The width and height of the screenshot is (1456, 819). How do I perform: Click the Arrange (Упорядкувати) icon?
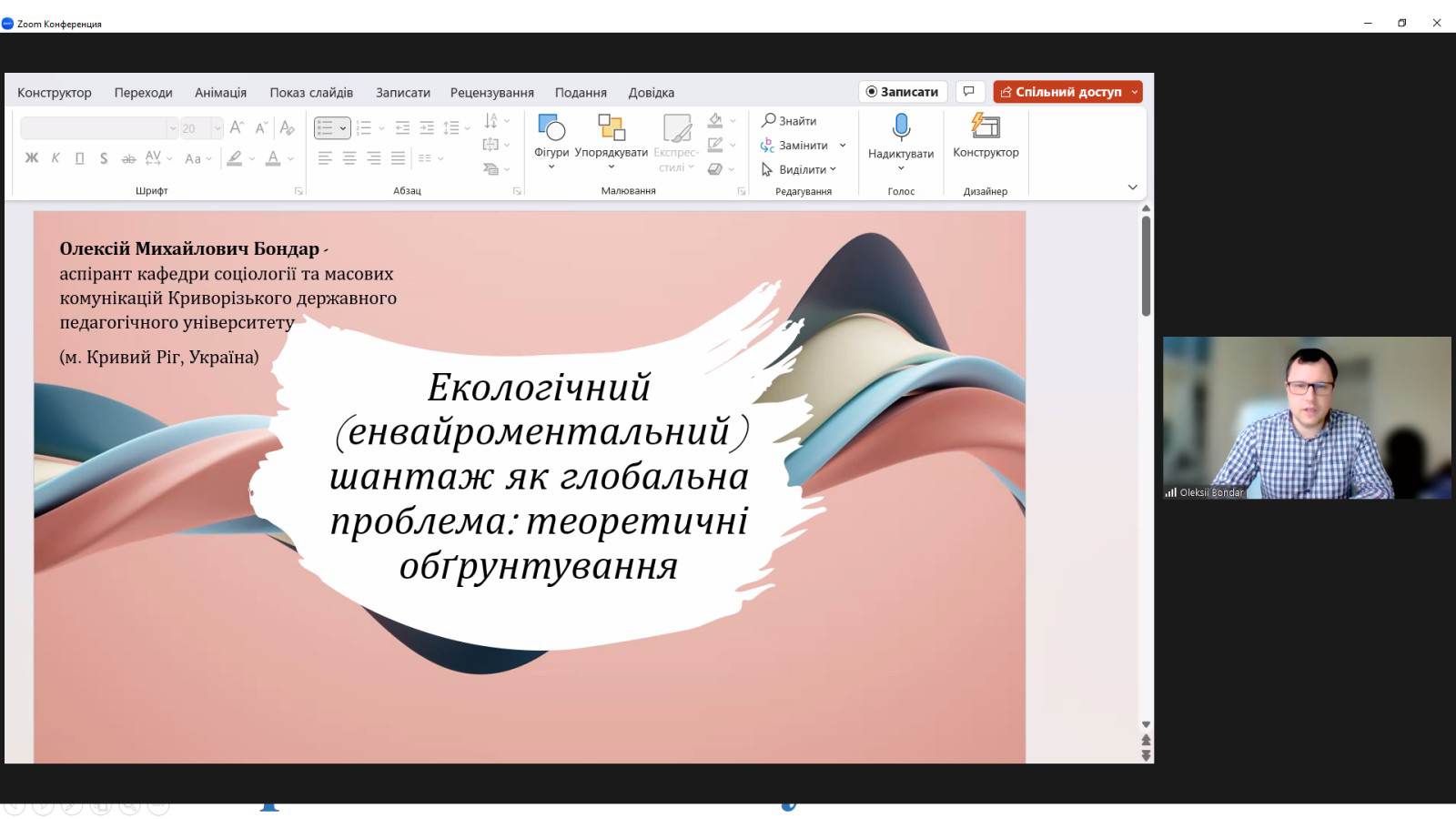pyautogui.click(x=611, y=127)
